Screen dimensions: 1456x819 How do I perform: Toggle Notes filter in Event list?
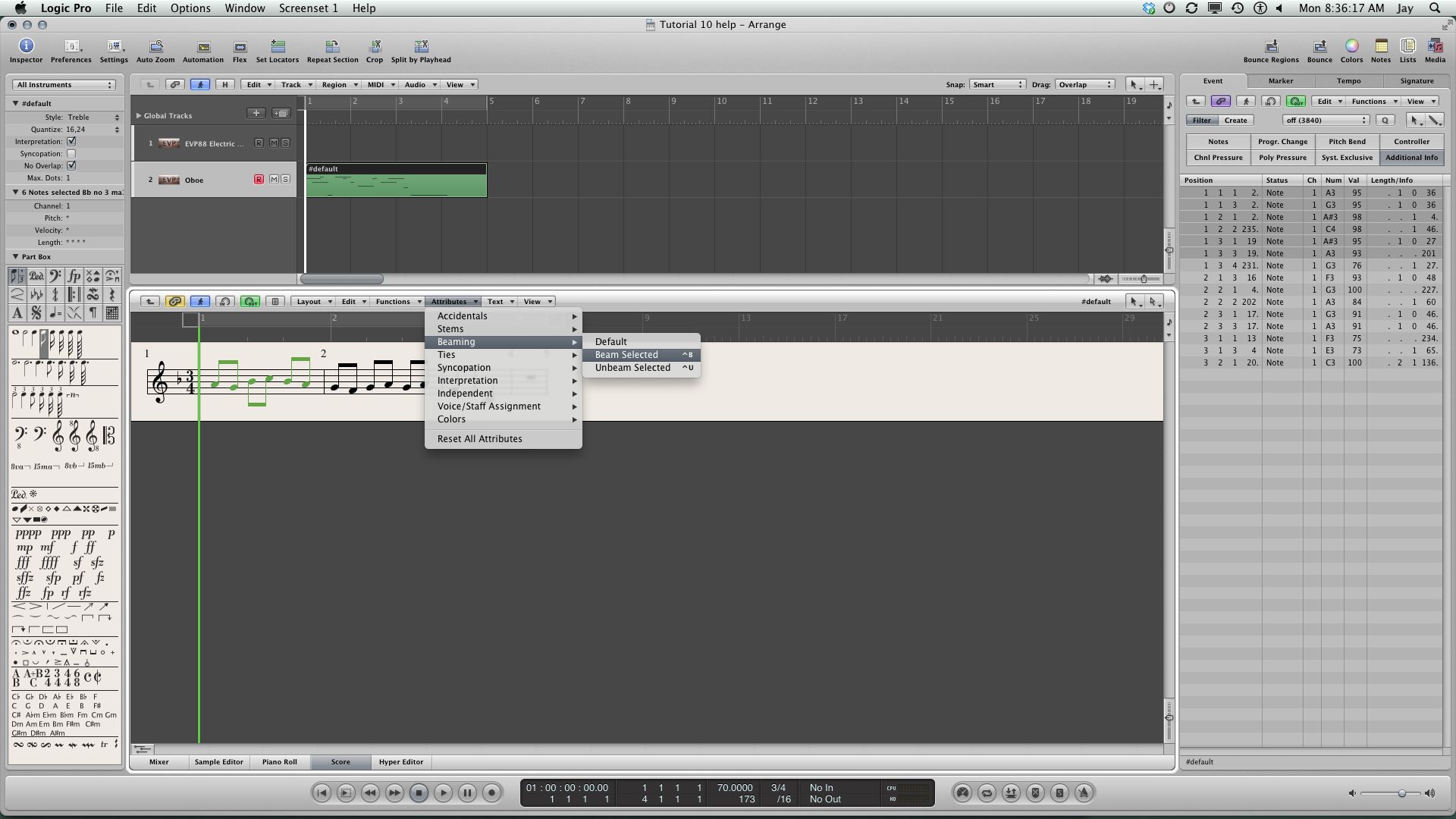[x=1218, y=142]
